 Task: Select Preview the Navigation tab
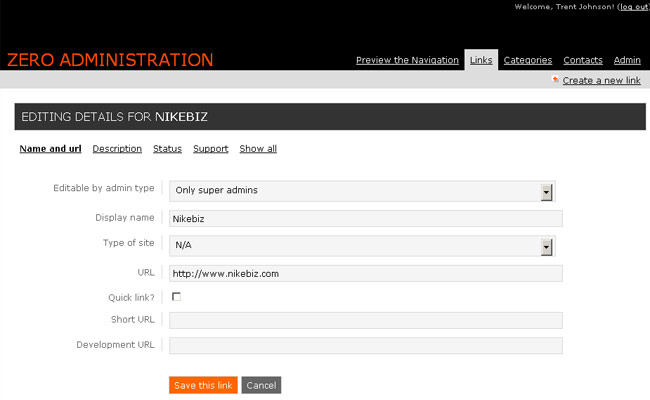pos(407,60)
